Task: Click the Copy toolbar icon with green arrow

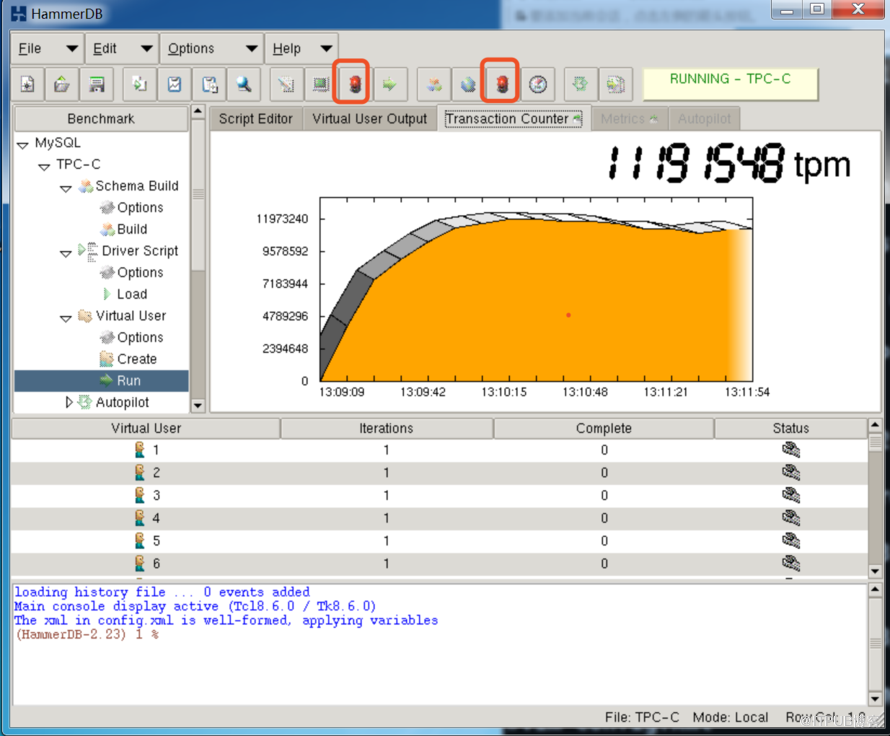Action: pos(140,85)
